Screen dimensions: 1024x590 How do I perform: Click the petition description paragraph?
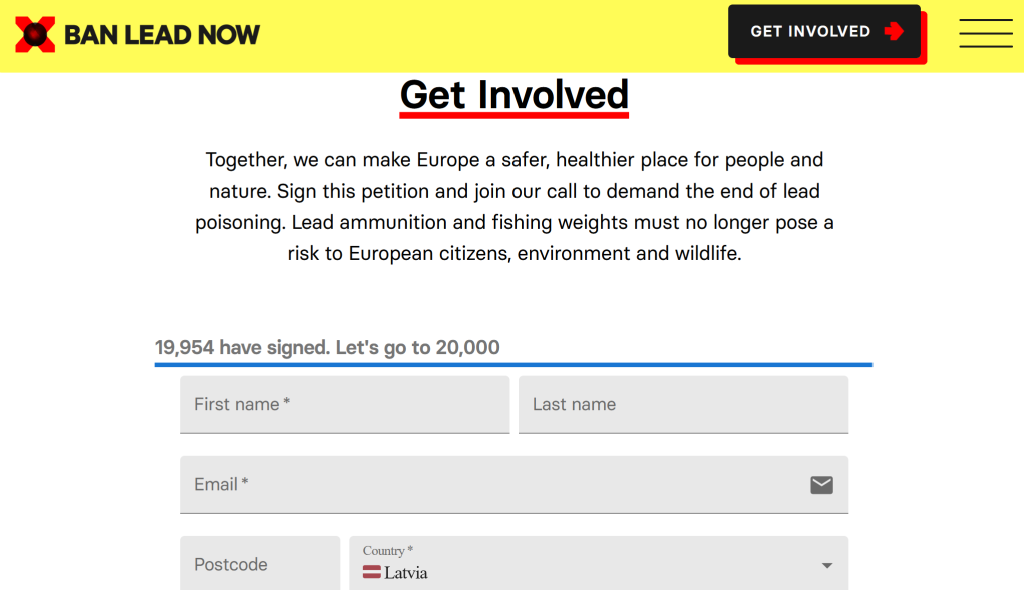coord(514,206)
